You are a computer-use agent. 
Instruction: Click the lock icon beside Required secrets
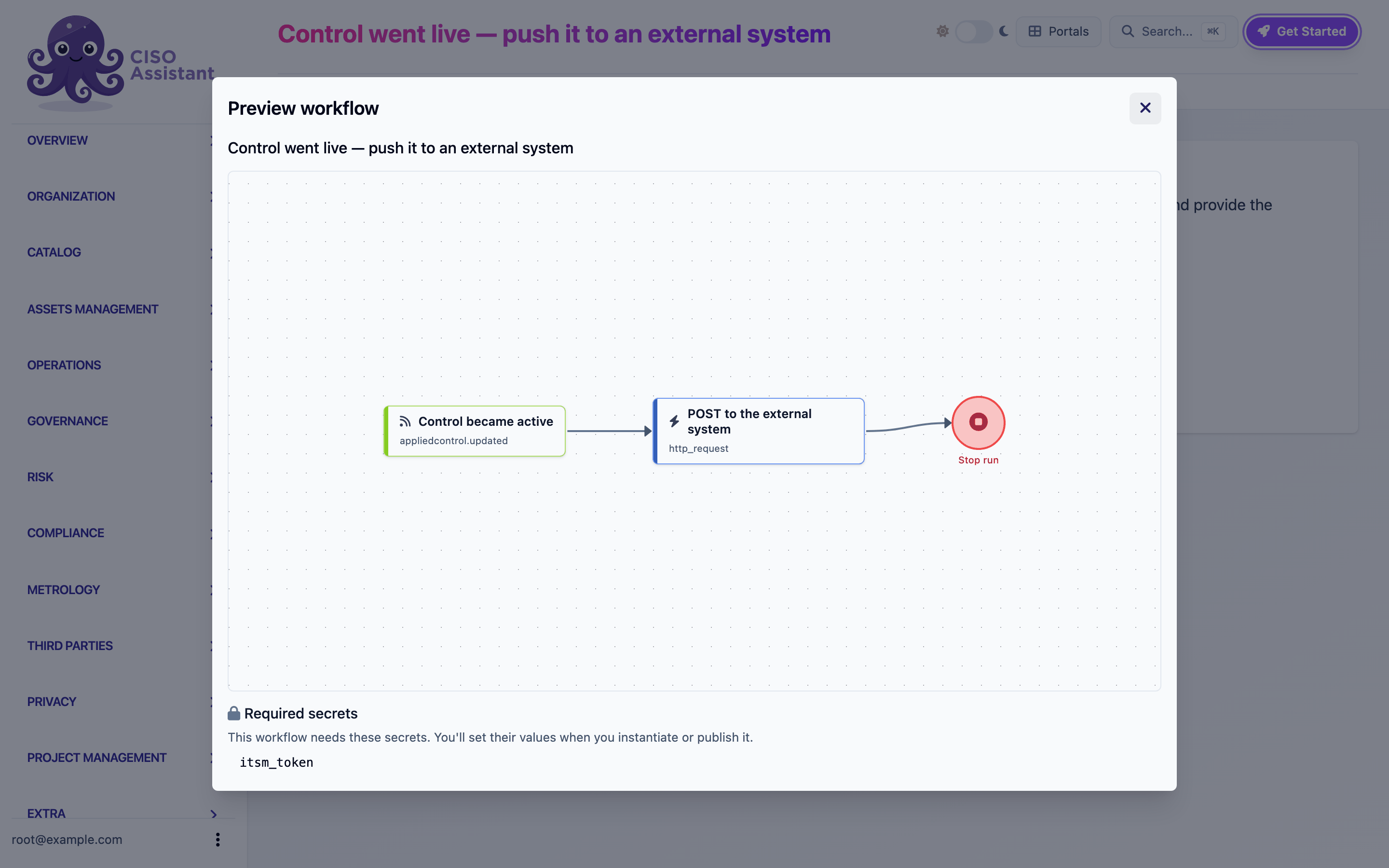tap(233, 713)
